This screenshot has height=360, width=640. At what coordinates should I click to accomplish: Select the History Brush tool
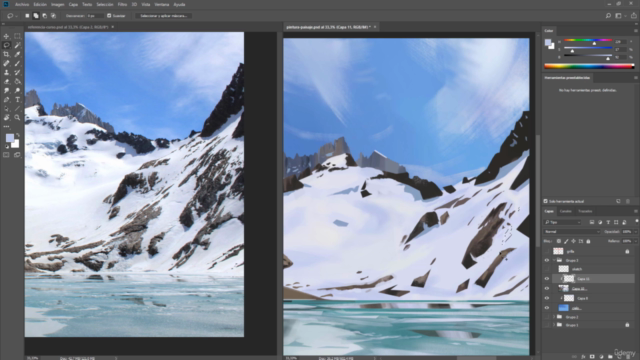17,72
